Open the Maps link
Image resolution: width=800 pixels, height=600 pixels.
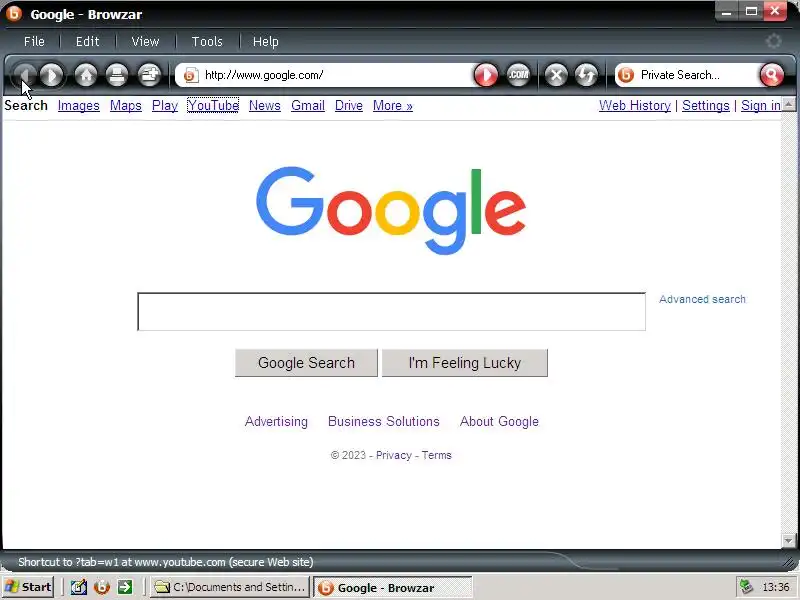tap(126, 106)
